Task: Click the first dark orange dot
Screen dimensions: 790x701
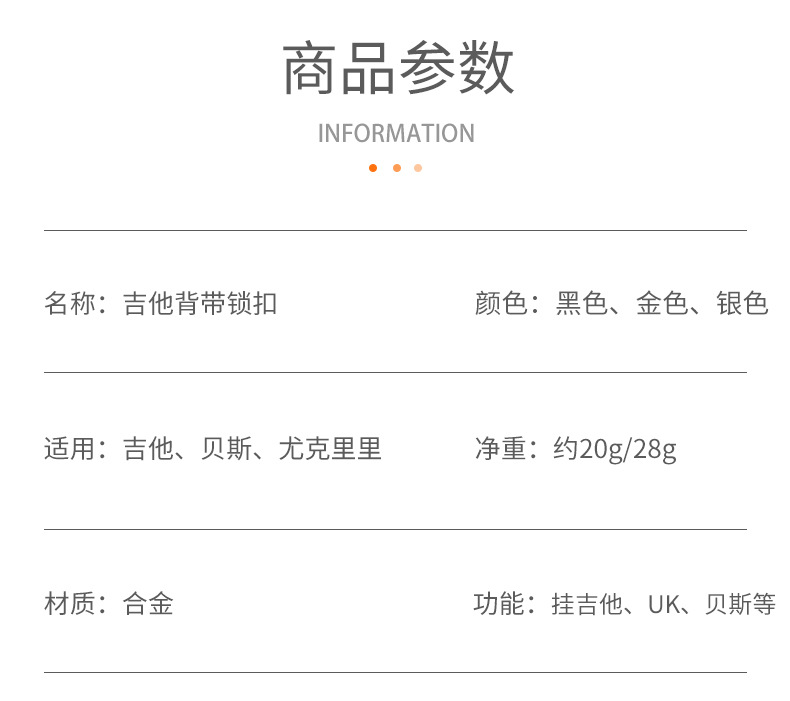Action: tap(373, 168)
